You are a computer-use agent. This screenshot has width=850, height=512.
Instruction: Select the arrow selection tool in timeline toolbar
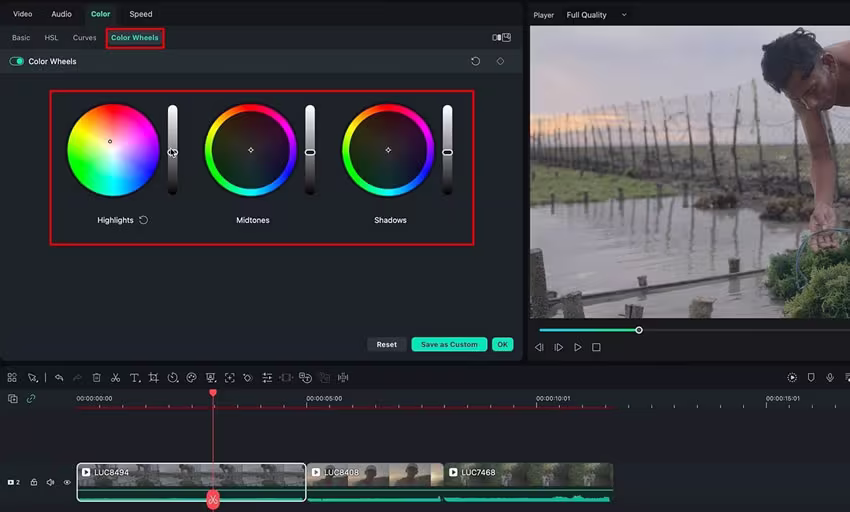pos(33,377)
